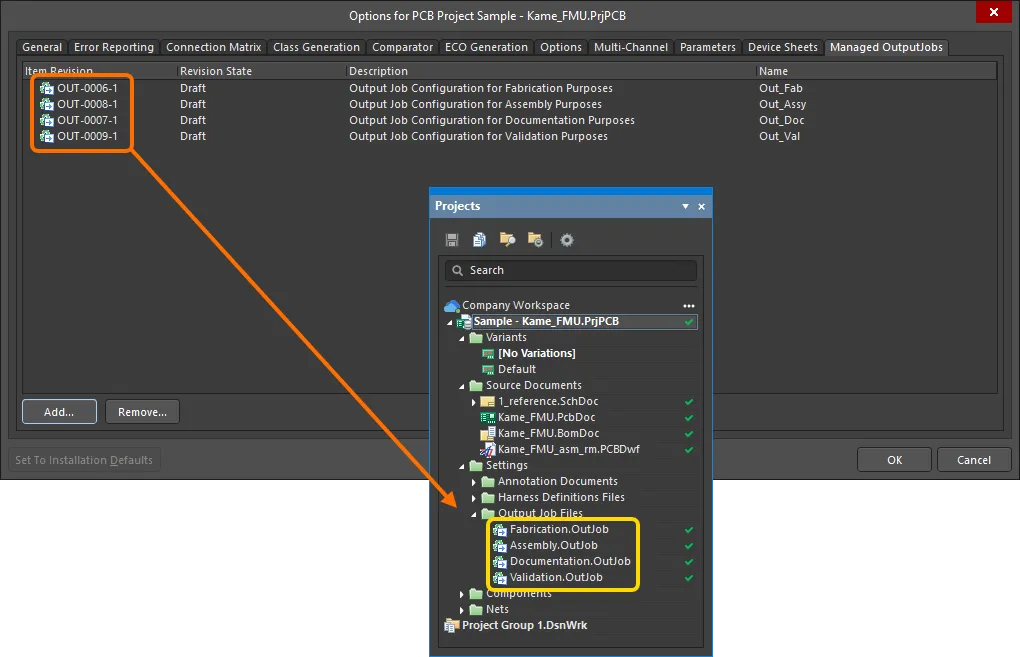
Task: Click the Kame_FMU_asm_rm.PCBDwf document icon
Action: pos(487,449)
